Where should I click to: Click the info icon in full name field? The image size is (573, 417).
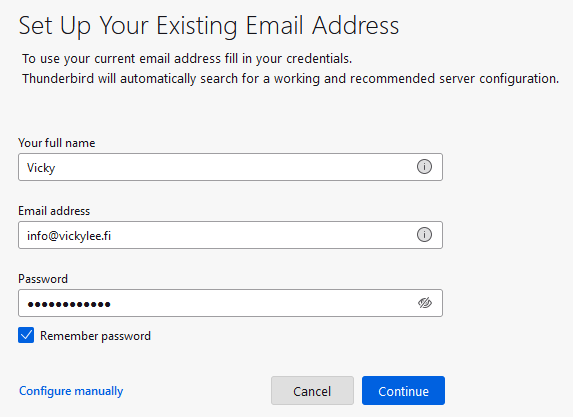424,167
